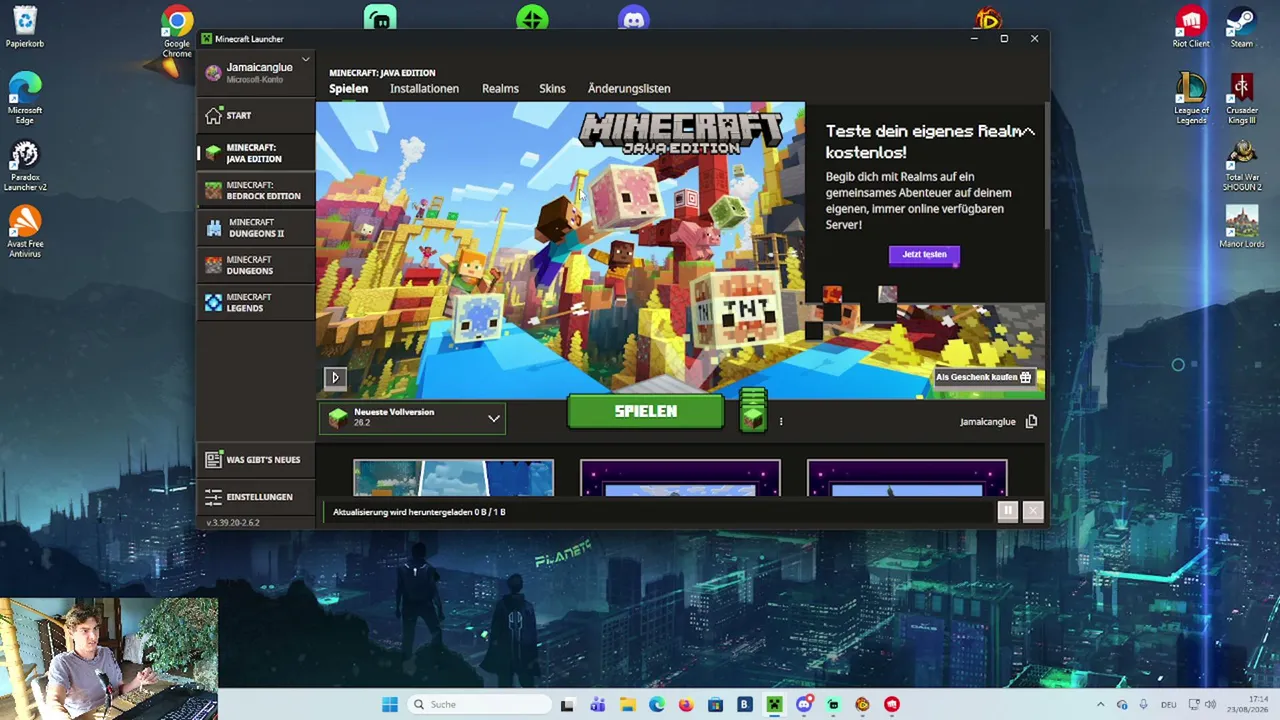Select Minecraft: Java Edition in the sidebar
Screen dimensions: 1280x720
click(256, 153)
